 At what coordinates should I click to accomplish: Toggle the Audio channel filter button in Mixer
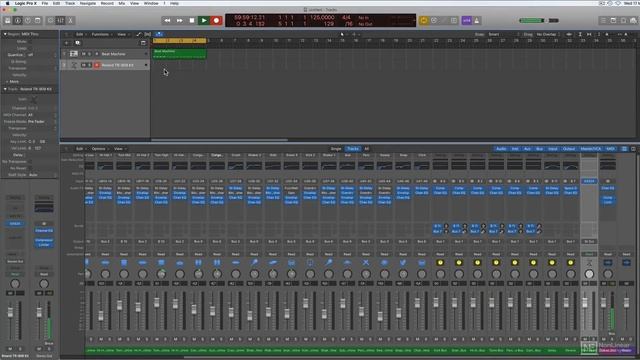tap(501, 149)
